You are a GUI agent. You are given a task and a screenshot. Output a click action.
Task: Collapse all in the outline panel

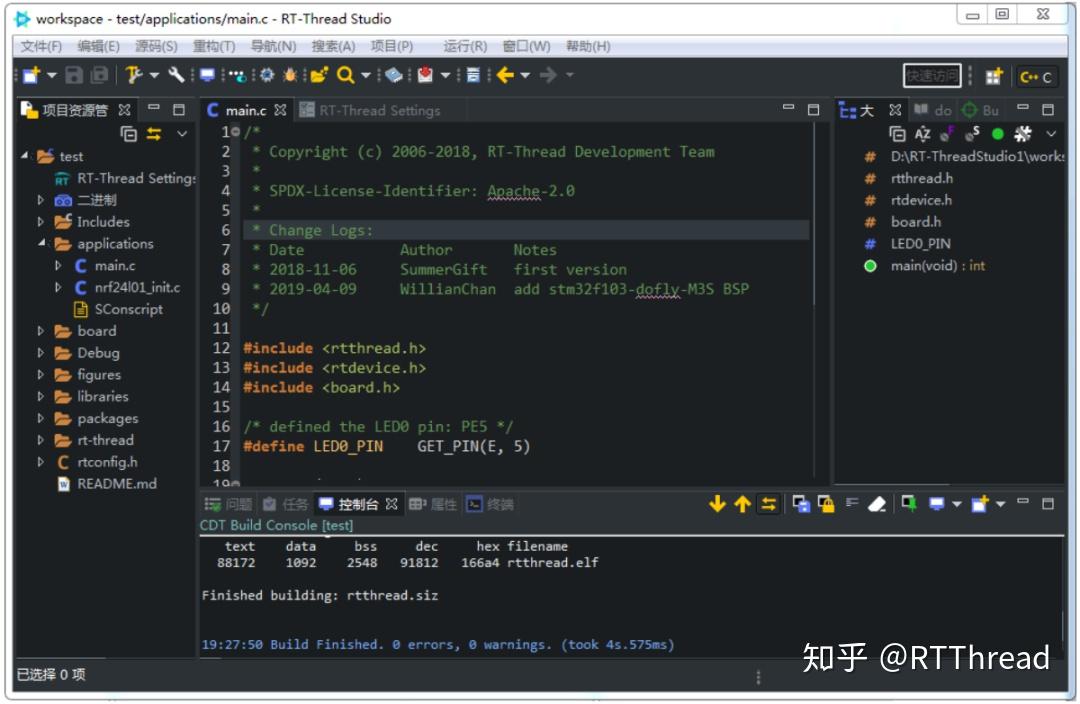[897, 134]
